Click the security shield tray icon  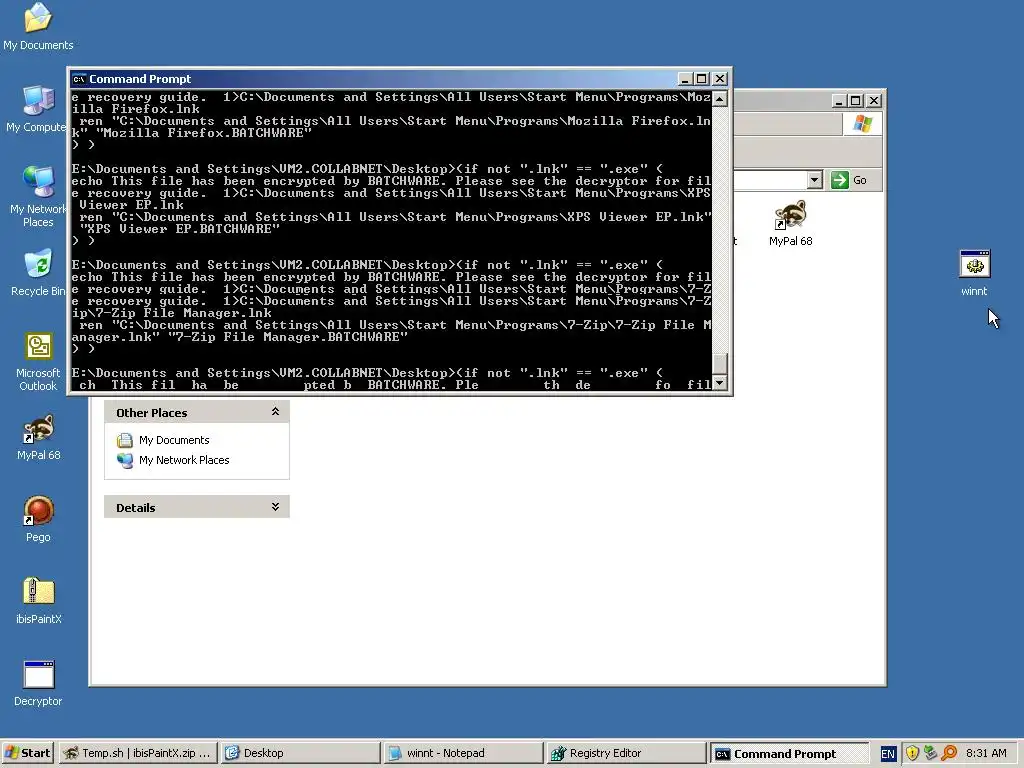pos(912,753)
